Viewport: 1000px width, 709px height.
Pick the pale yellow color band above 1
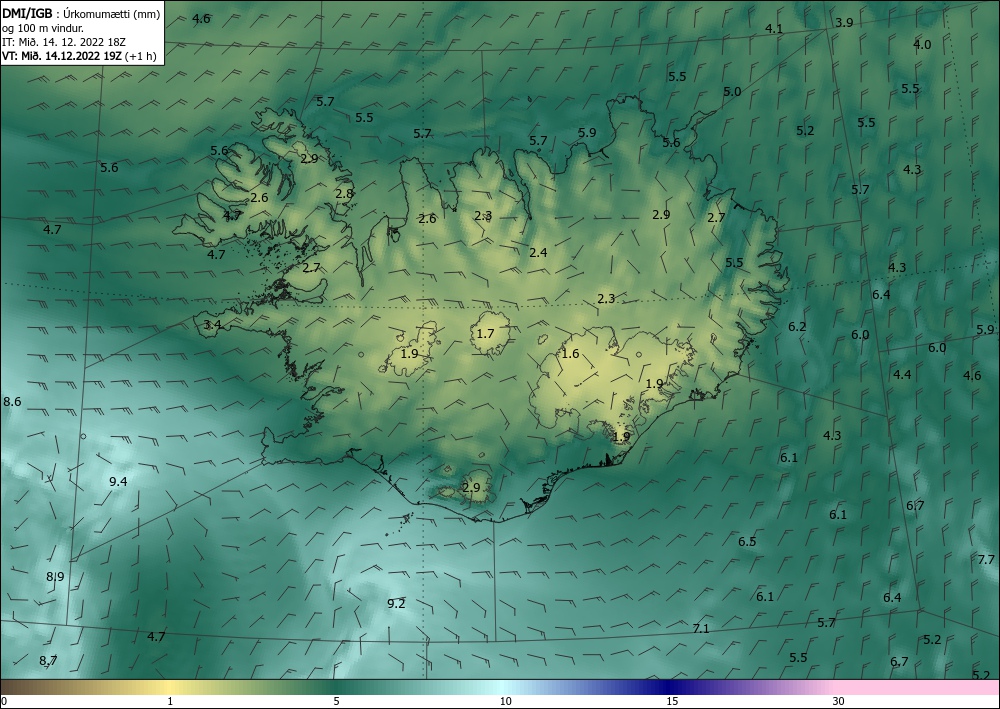[x=170, y=687]
